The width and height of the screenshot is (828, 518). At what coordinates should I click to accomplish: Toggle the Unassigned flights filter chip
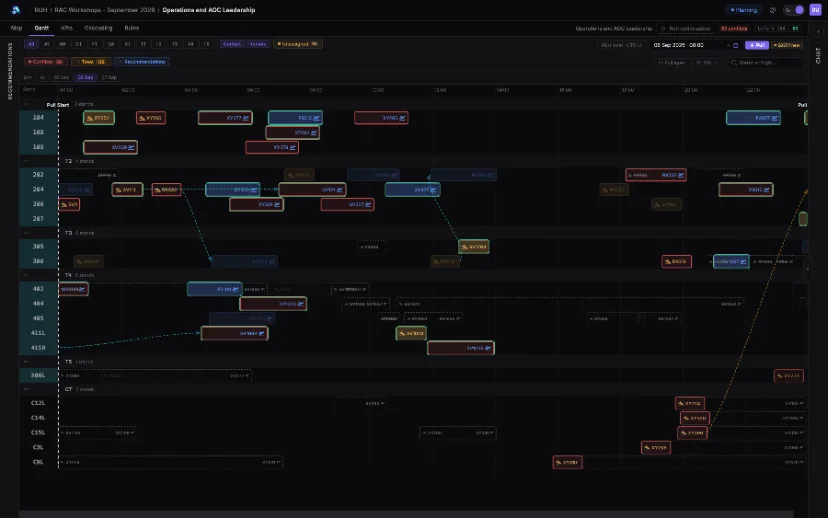[298, 44]
